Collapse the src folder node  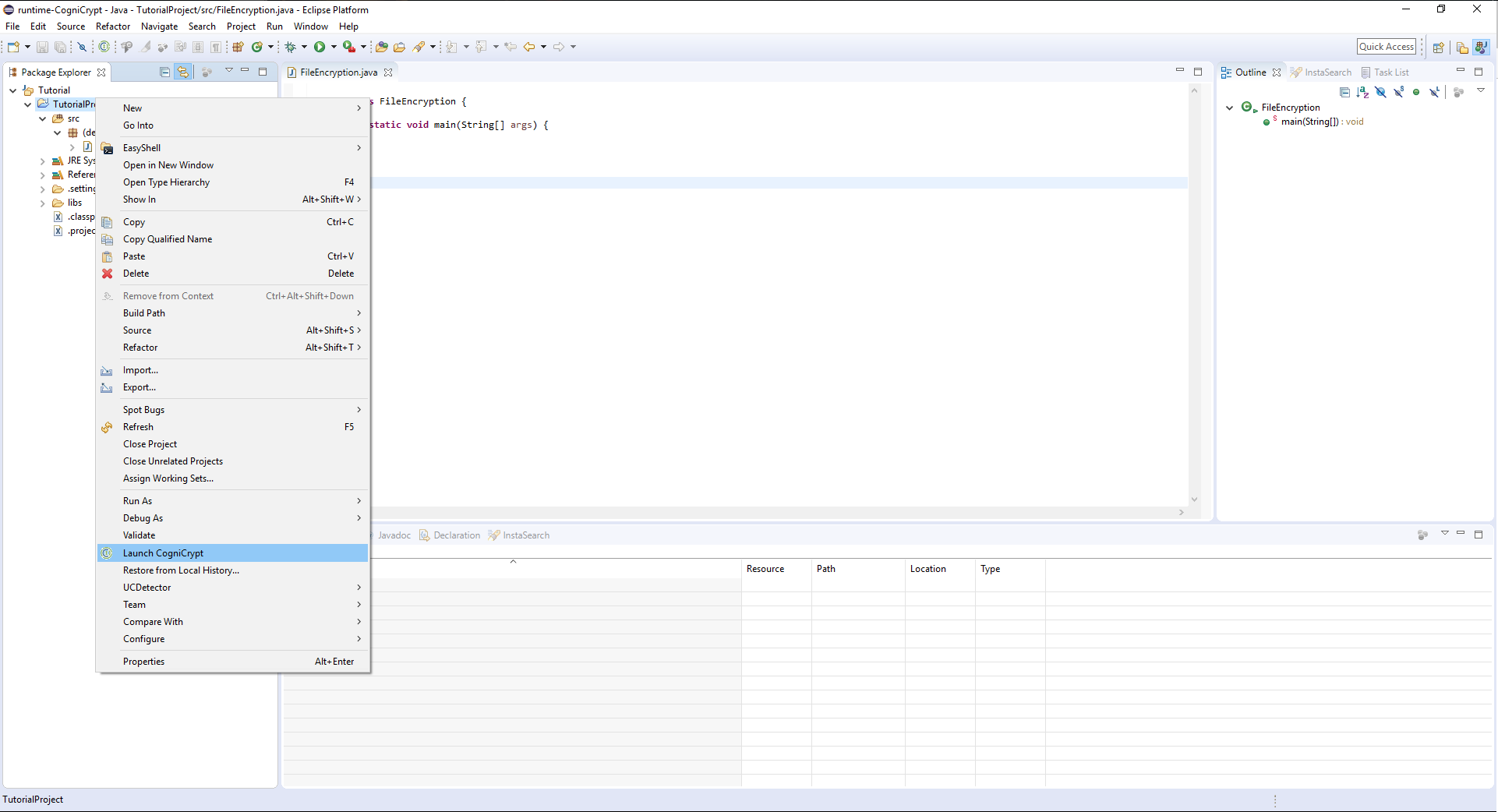click(x=42, y=119)
